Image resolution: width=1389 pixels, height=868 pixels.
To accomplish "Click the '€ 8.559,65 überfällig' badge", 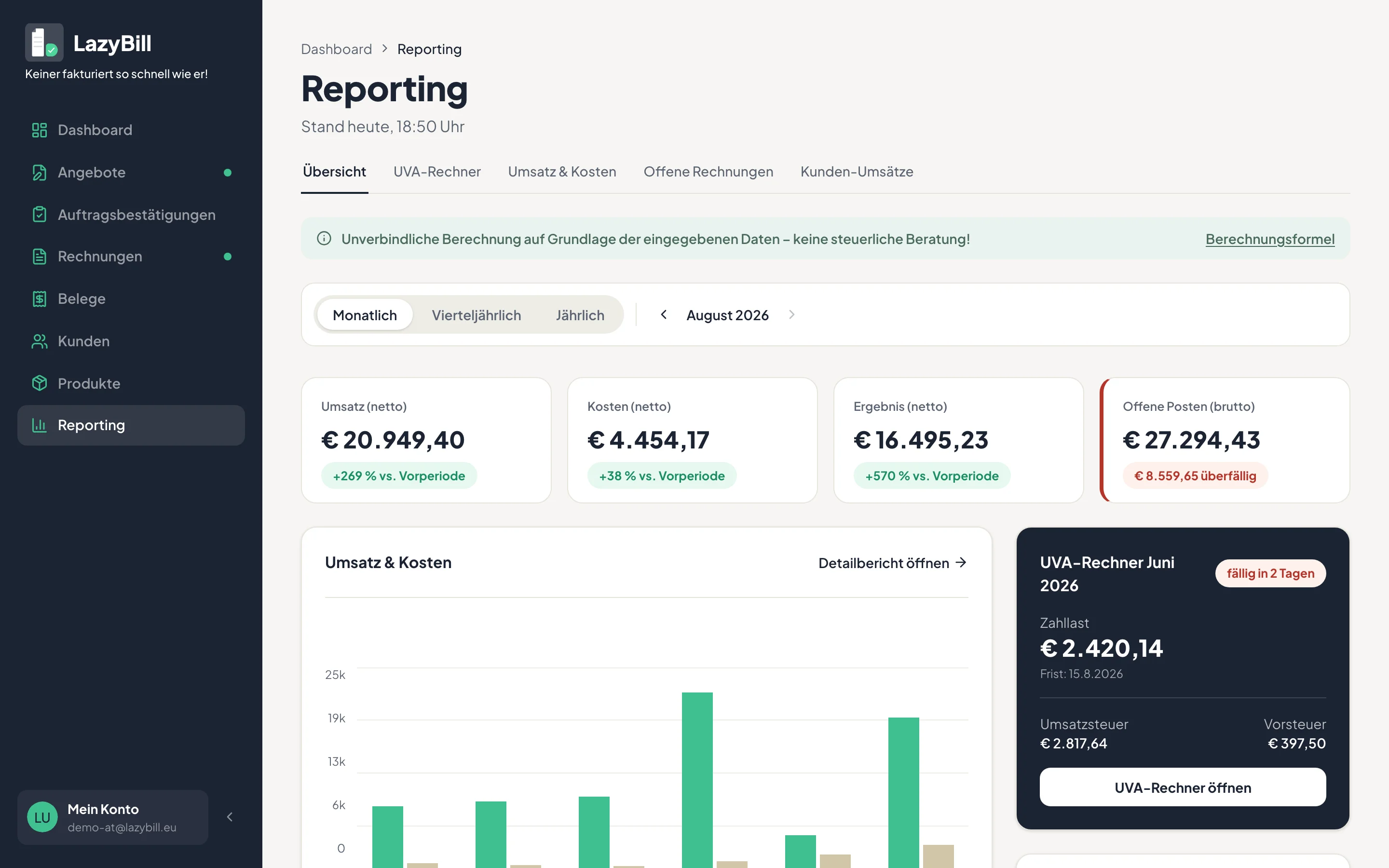I will click(x=1196, y=475).
